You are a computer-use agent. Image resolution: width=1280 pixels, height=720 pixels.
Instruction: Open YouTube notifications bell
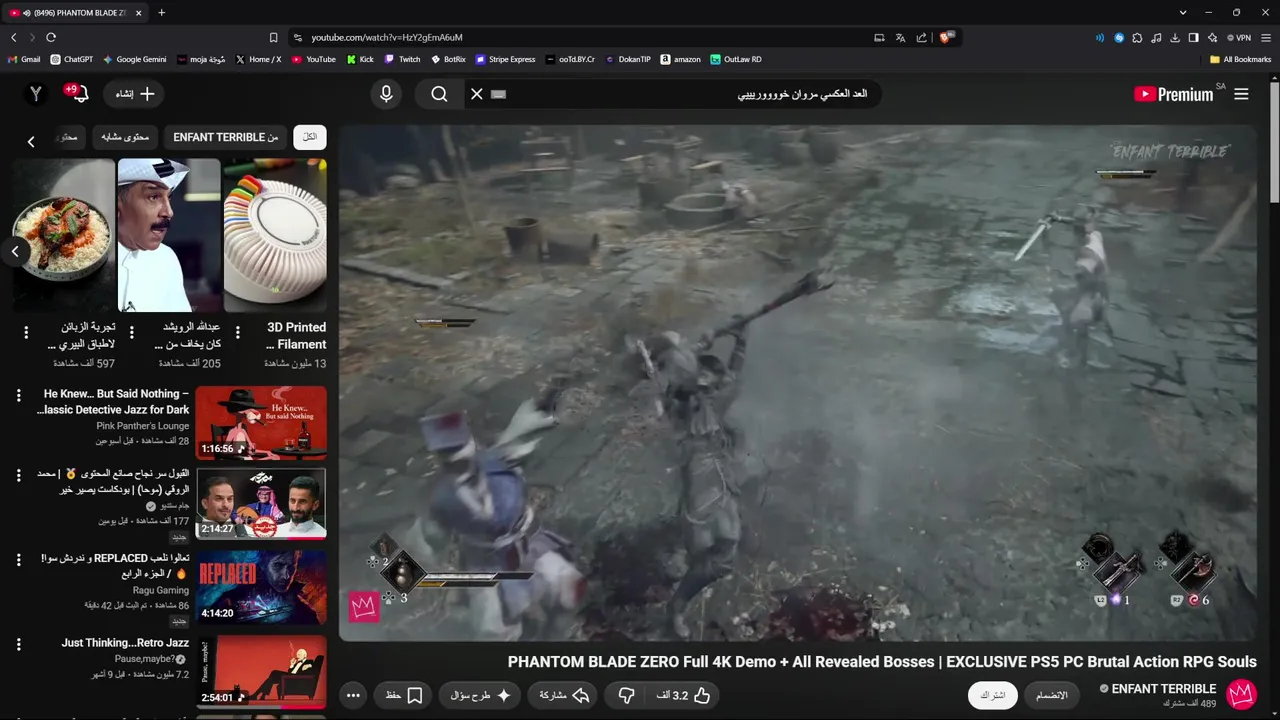pos(78,93)
